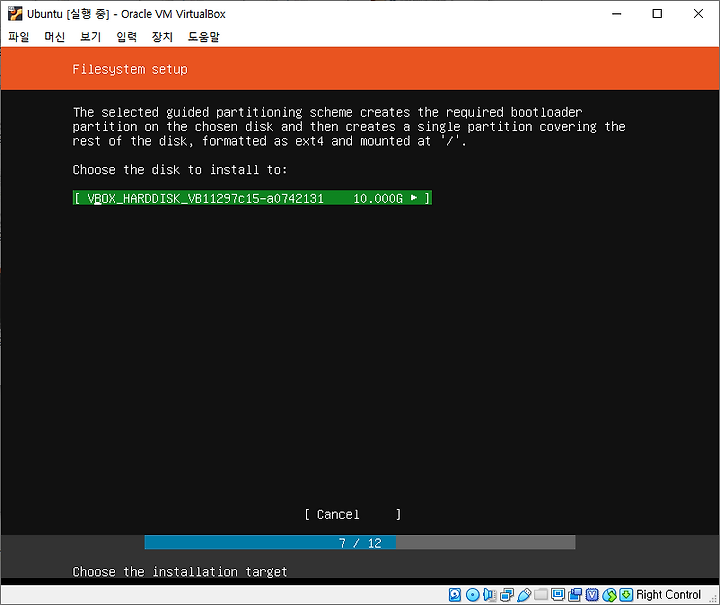Open the 장치 menu

162,37
